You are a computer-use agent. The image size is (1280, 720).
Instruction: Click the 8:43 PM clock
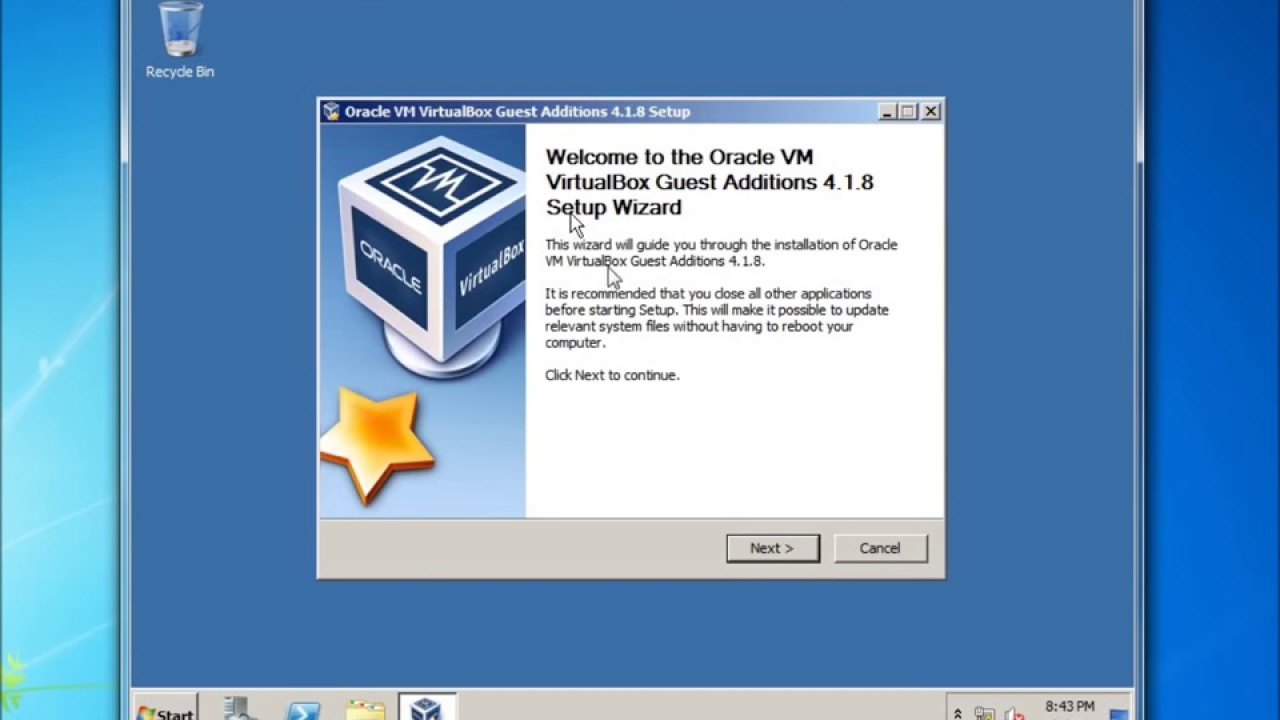click(x=1070, y=707)
